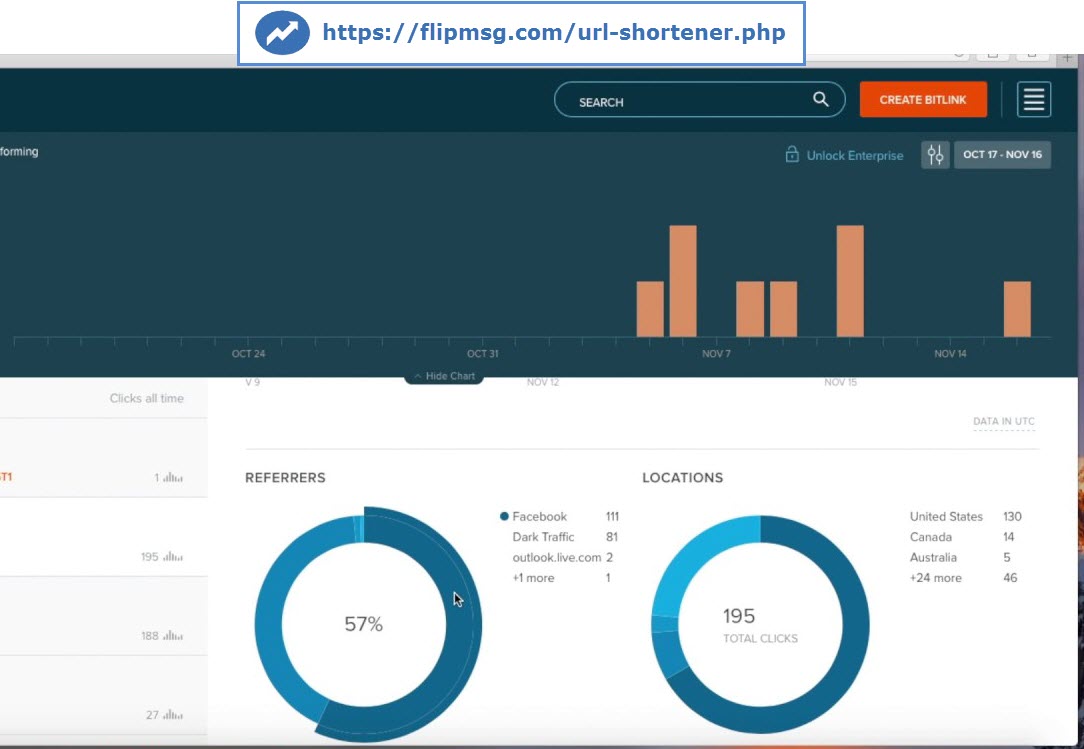Viewport: 1084px width, 749px height.
Task: Collapse the chart with Hide Chart
Action: coord(444,376)
